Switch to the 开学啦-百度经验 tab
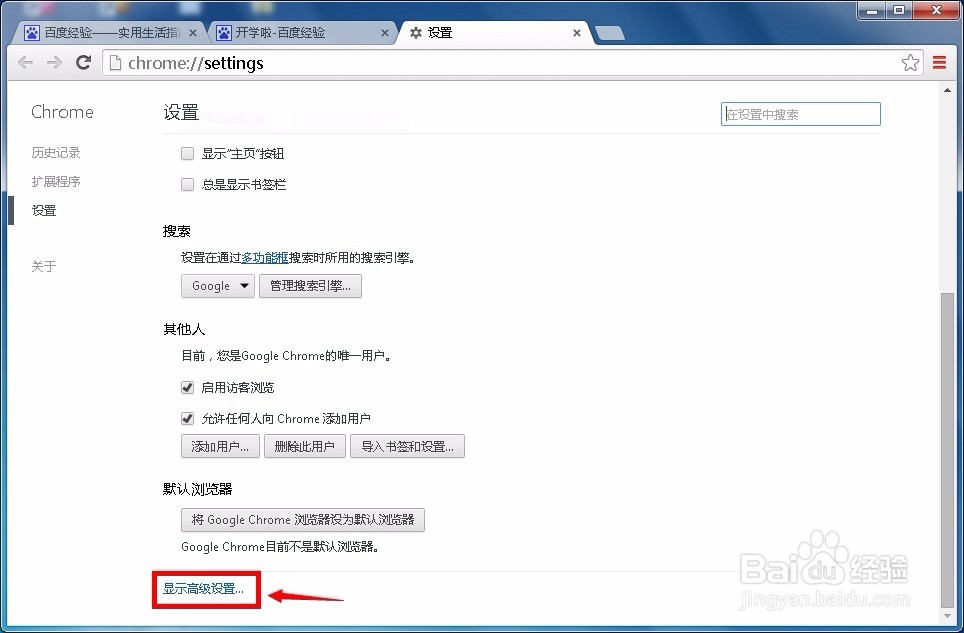 301,33
